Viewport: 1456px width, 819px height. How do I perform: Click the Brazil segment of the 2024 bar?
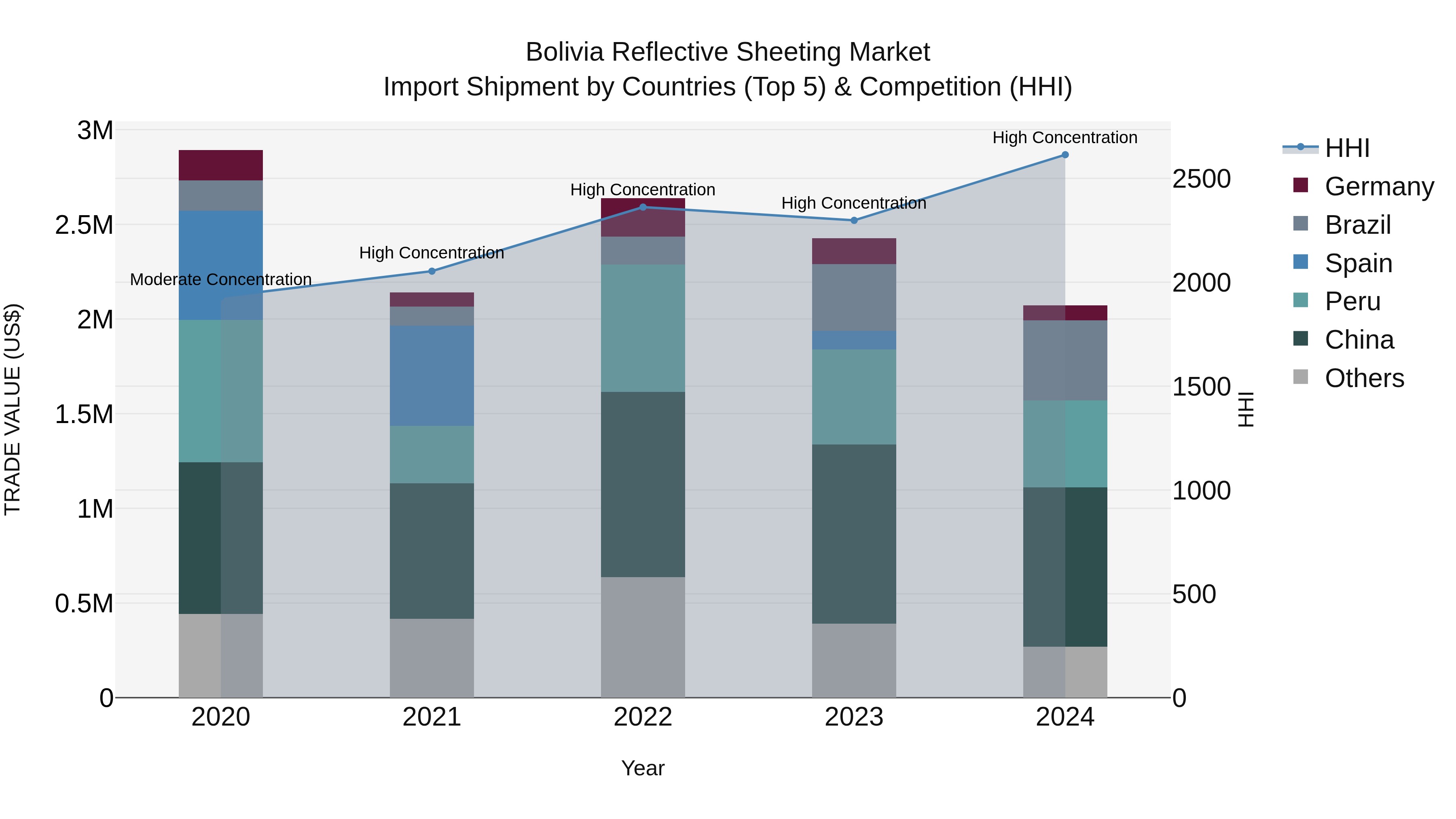[x=1065, y=361]
